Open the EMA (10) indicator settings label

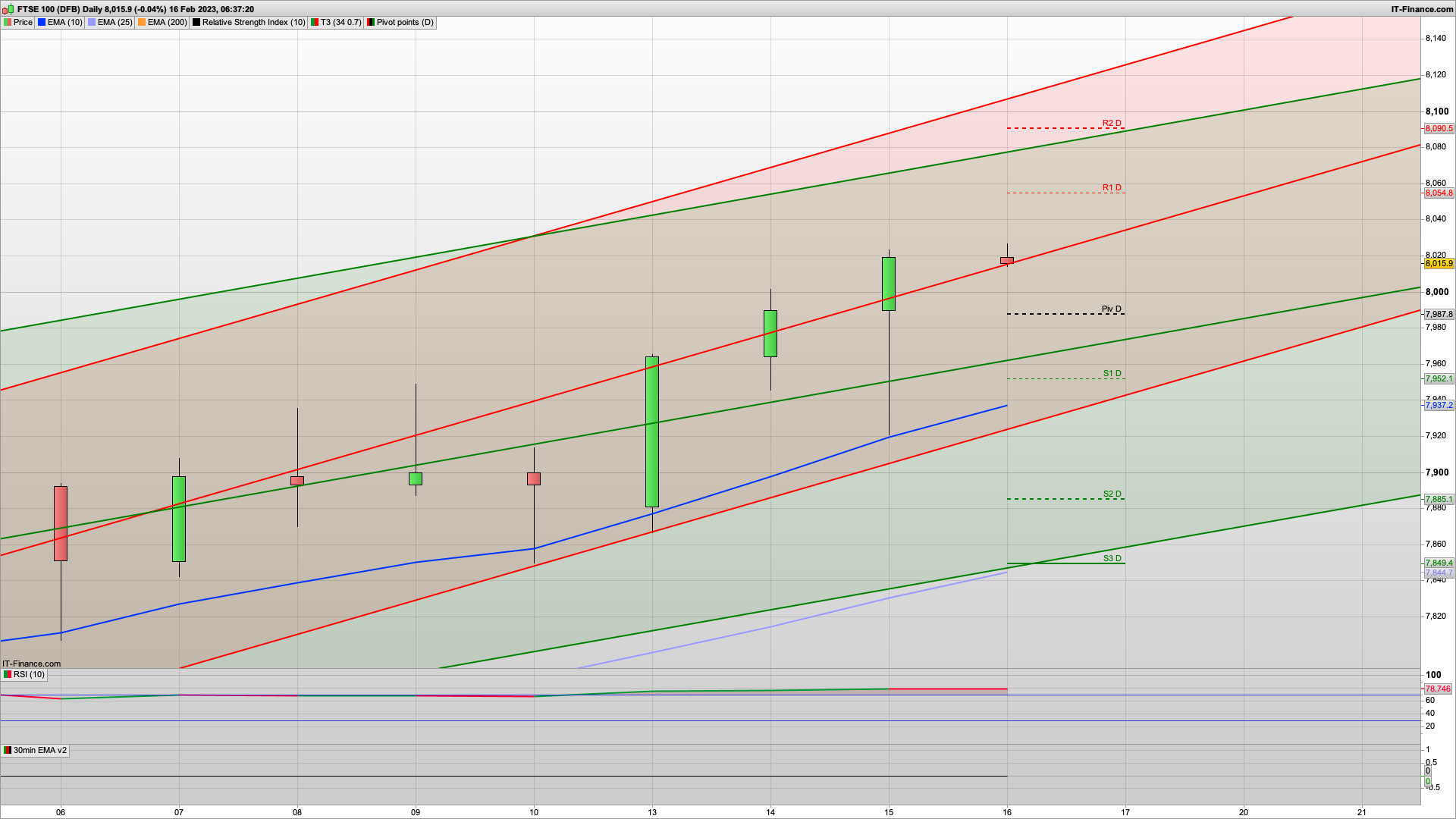pos(64,23)
